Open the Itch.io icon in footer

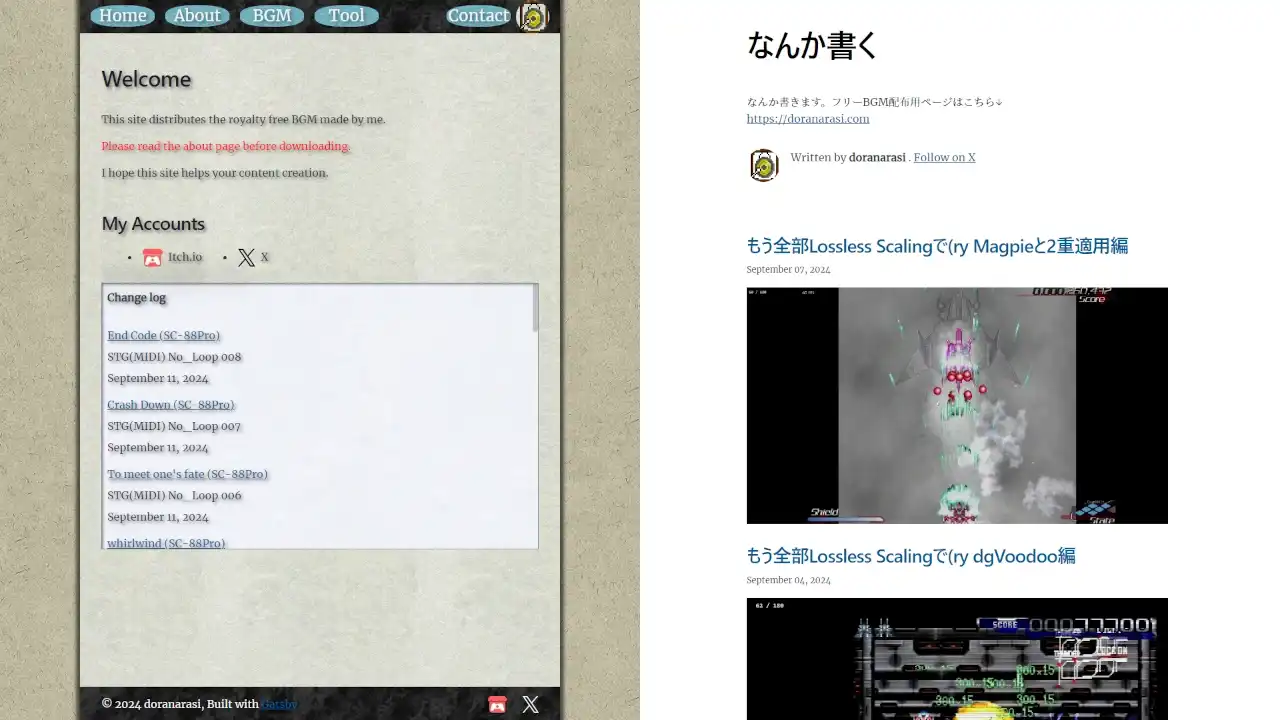(x=497, y=704)
